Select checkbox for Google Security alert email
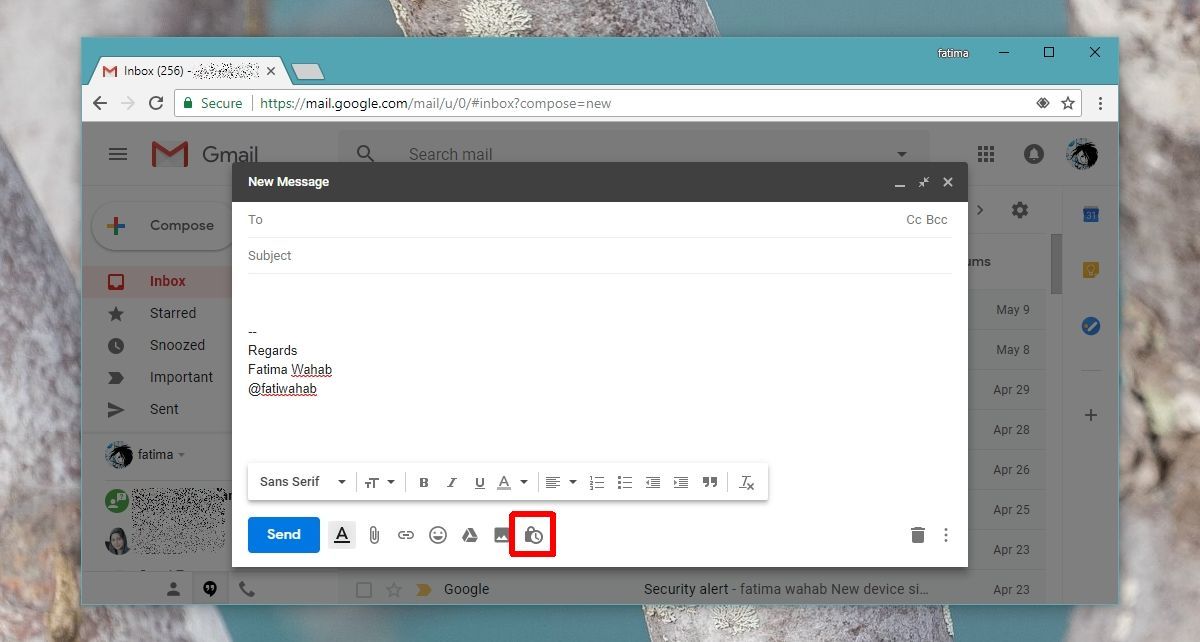The image size is (1200, 642). (x=364, y=590)
